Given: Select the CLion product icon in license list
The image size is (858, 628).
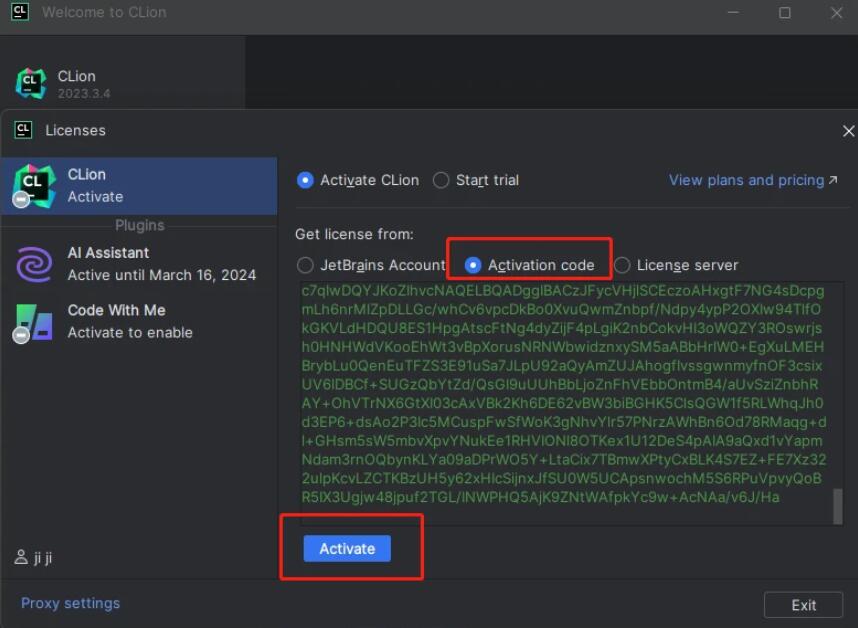Looking at the screenshot, I should point(33,186).
